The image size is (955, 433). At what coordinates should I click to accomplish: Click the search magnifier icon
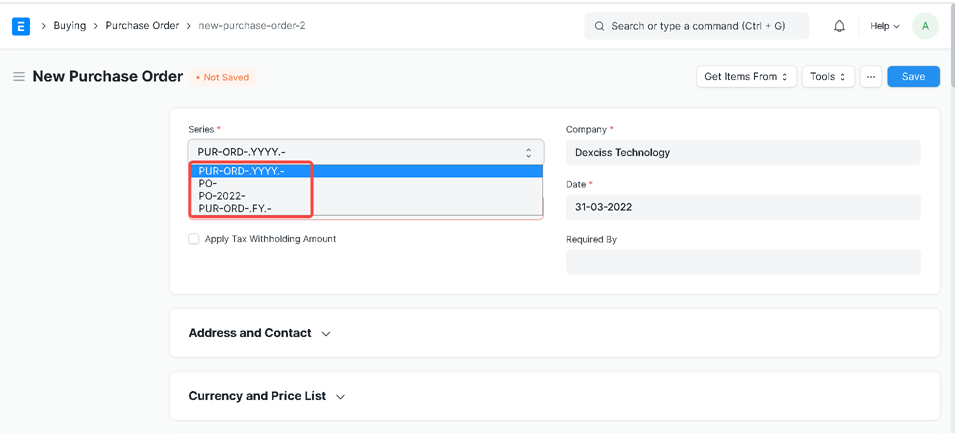[x=600, y=26]
